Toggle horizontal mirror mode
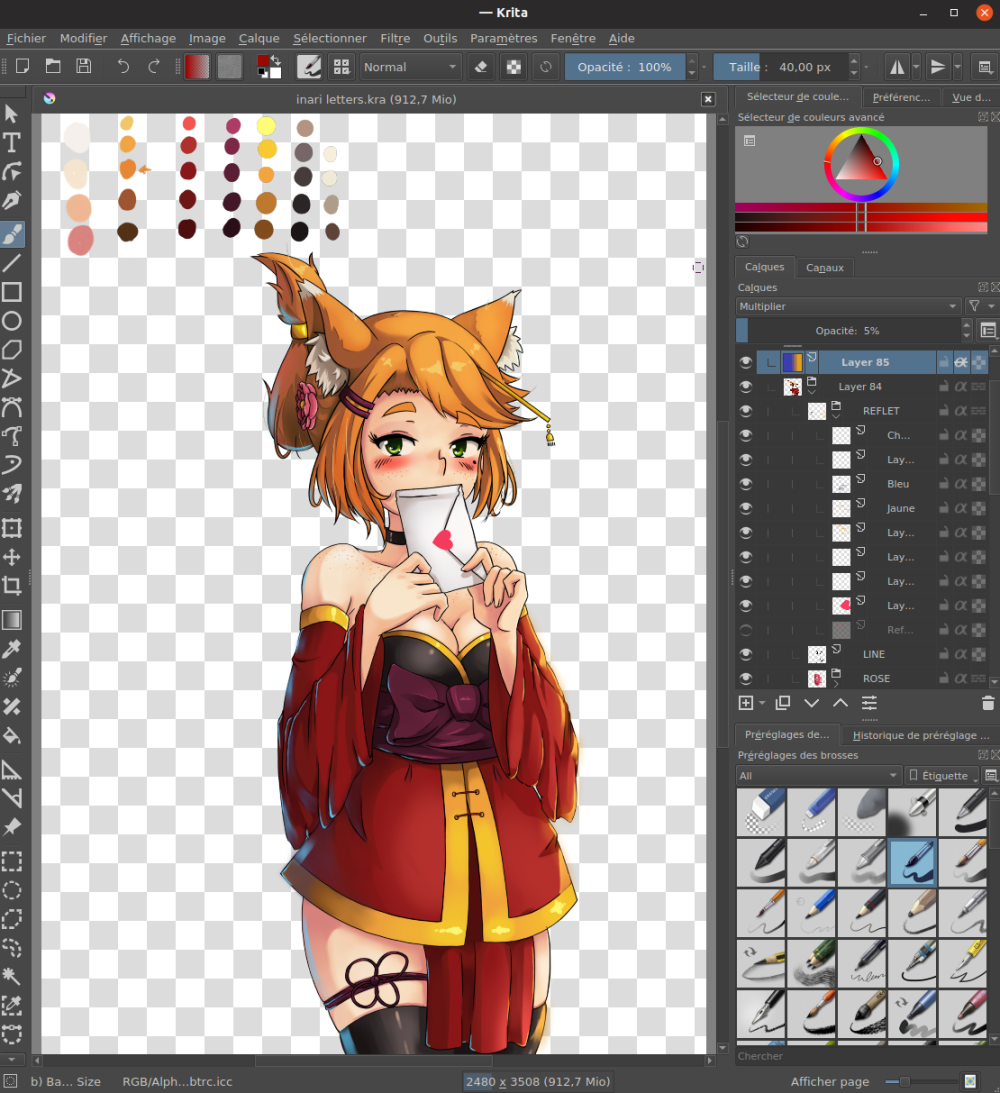1000x1093 pixels. click(897, 67)
